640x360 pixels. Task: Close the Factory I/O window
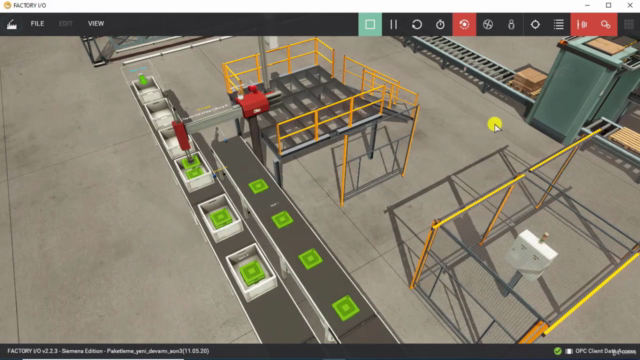(x=630, y=5)
